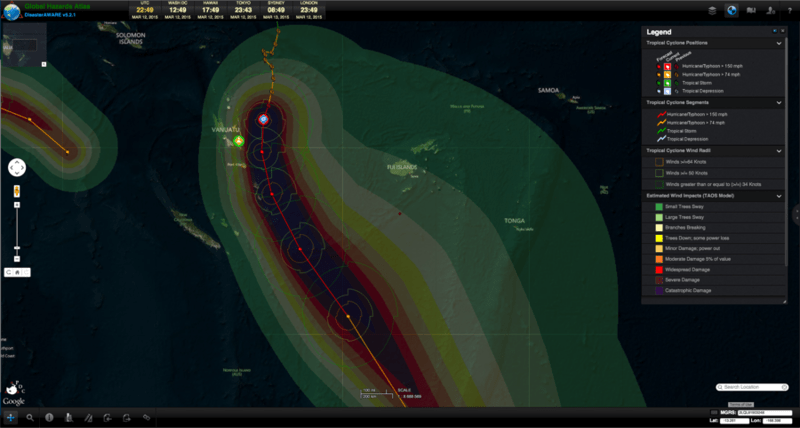Image resolution: width=800 pixels, height=428 pixels.
Task: Collapse Estimated Wind Impacts section
Action: click(779, 195)
